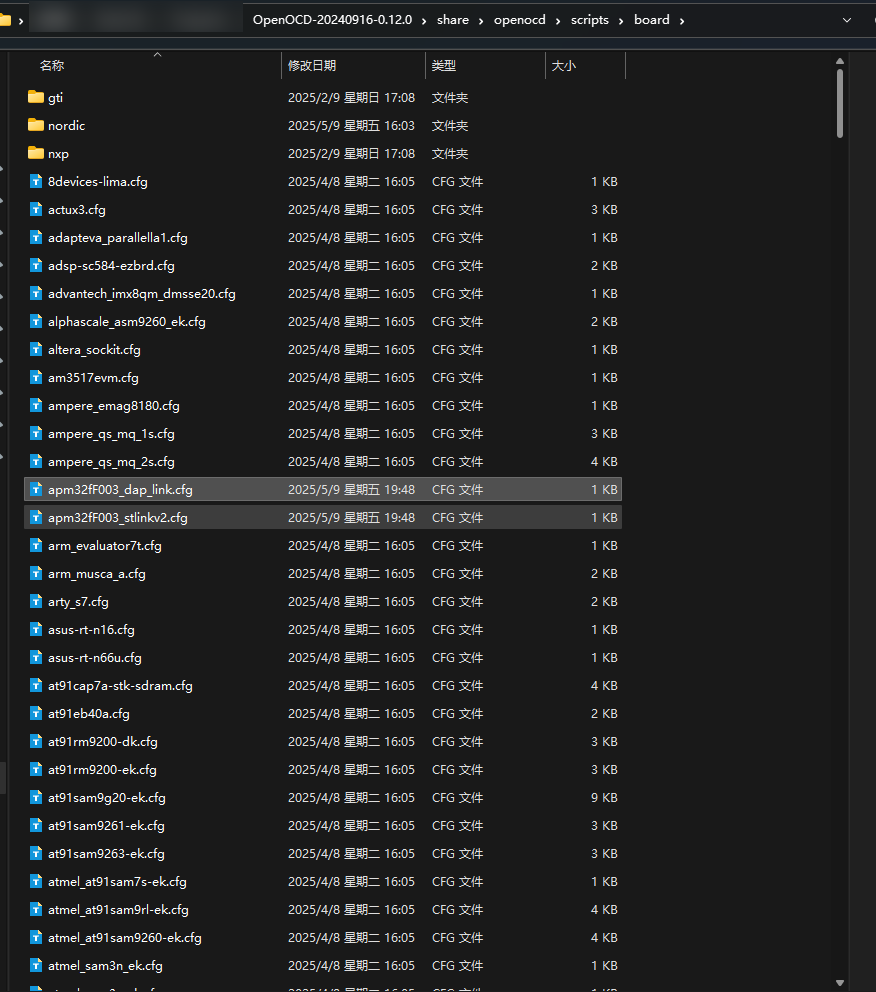Sort files by 修改日期 column header
This screenshot has width=876, height=992.
(312, 65)
